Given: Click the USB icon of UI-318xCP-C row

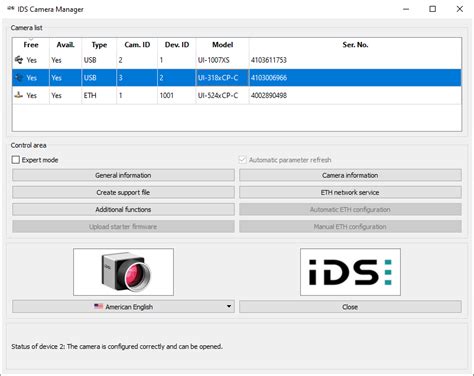Looking at the screenshot, I should pos(19,78).
